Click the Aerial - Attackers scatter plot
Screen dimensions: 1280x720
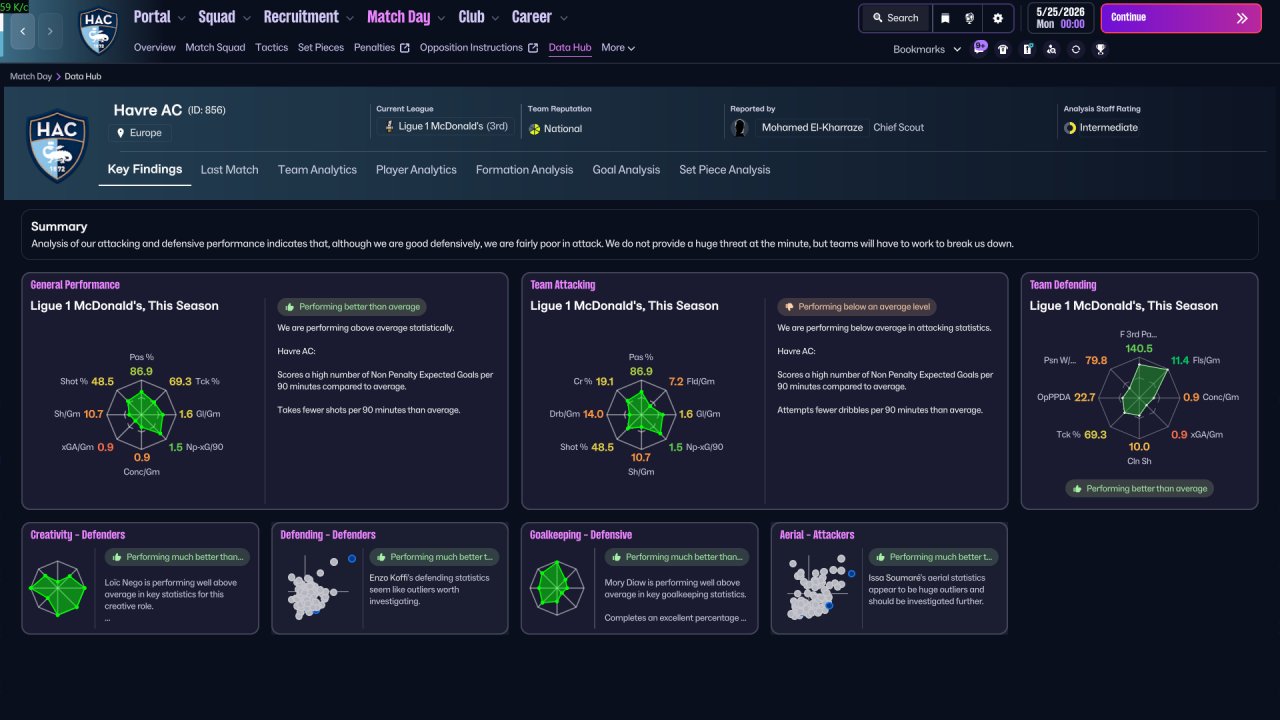(x=820, y=589)
